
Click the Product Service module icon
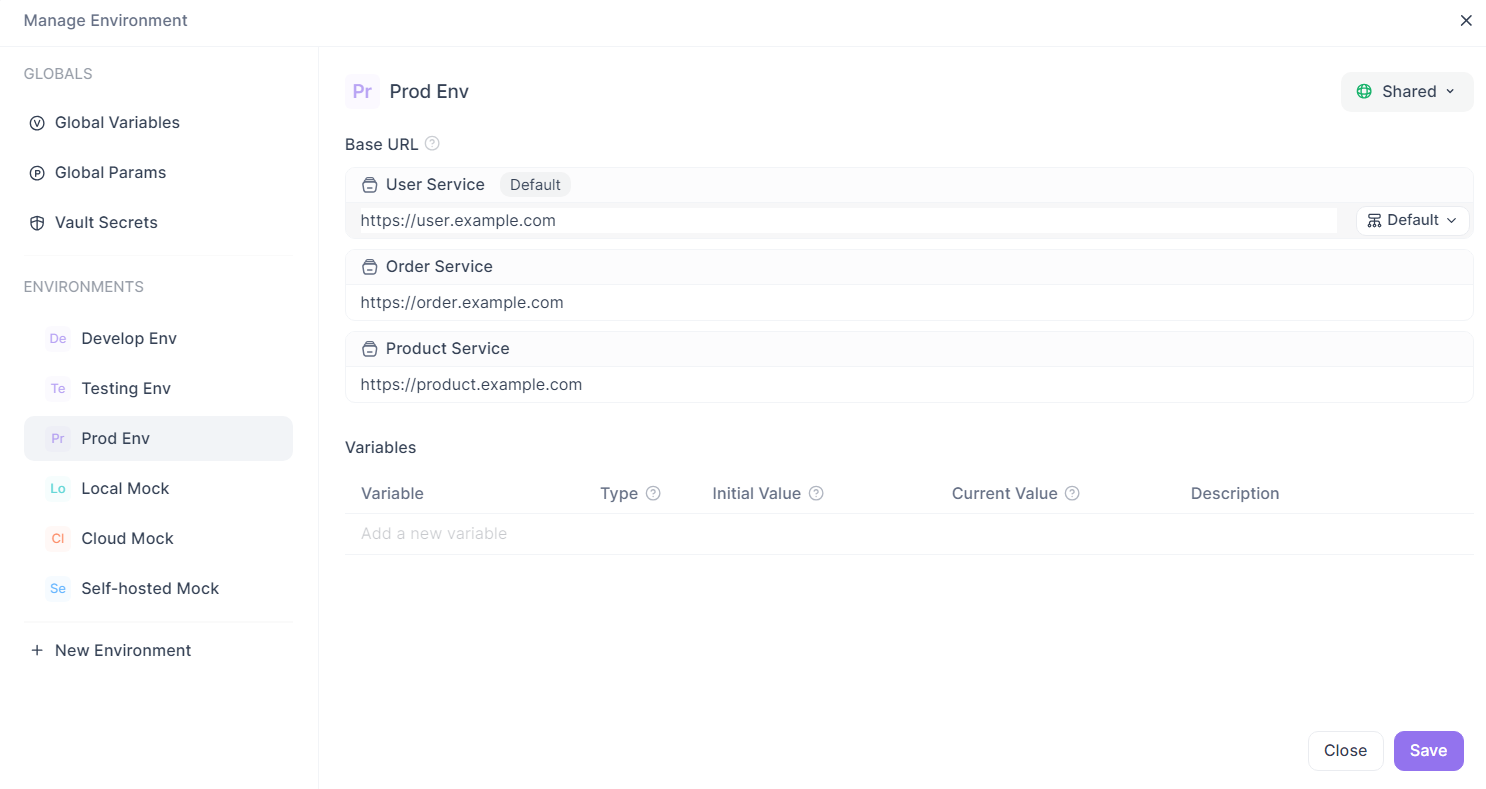370,349
